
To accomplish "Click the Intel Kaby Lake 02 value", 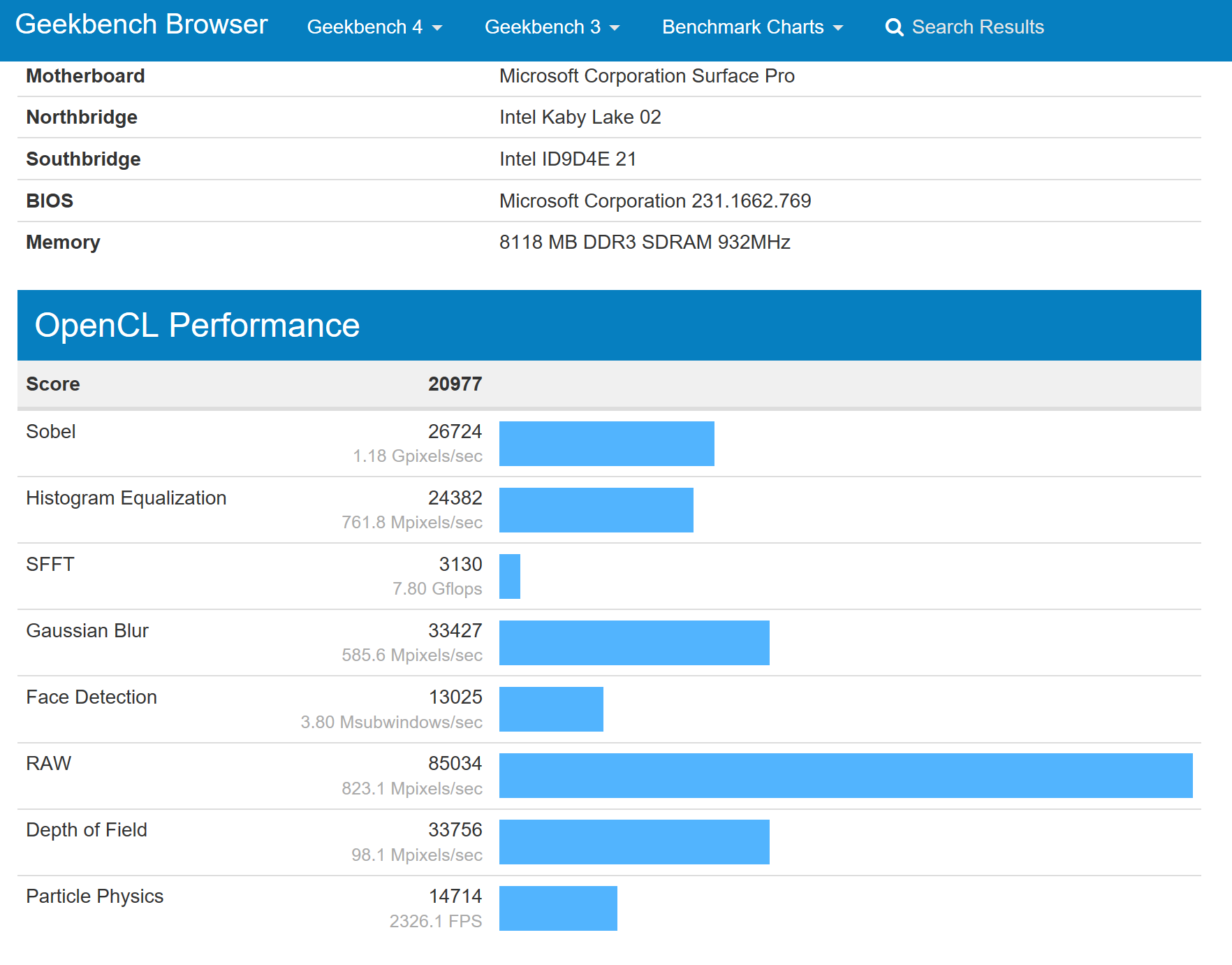I will (x=580, y=117).
